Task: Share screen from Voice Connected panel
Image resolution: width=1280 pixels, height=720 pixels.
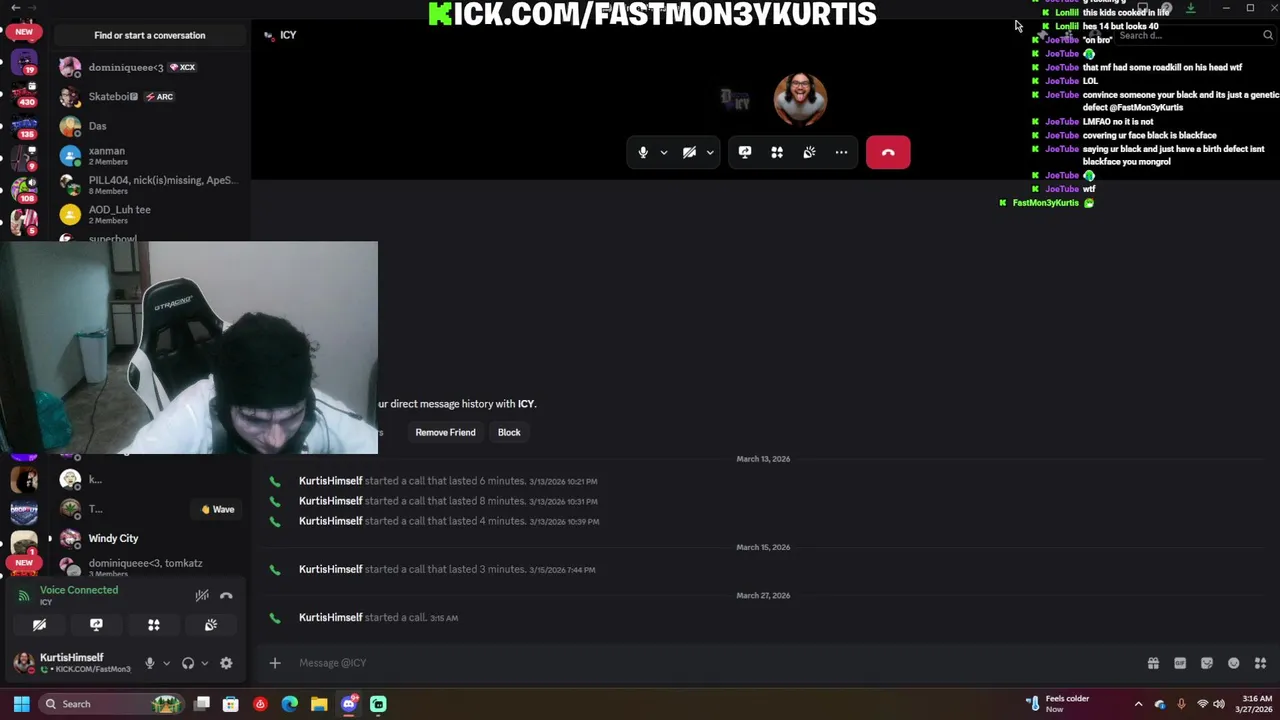Action: tap(96, 624)
